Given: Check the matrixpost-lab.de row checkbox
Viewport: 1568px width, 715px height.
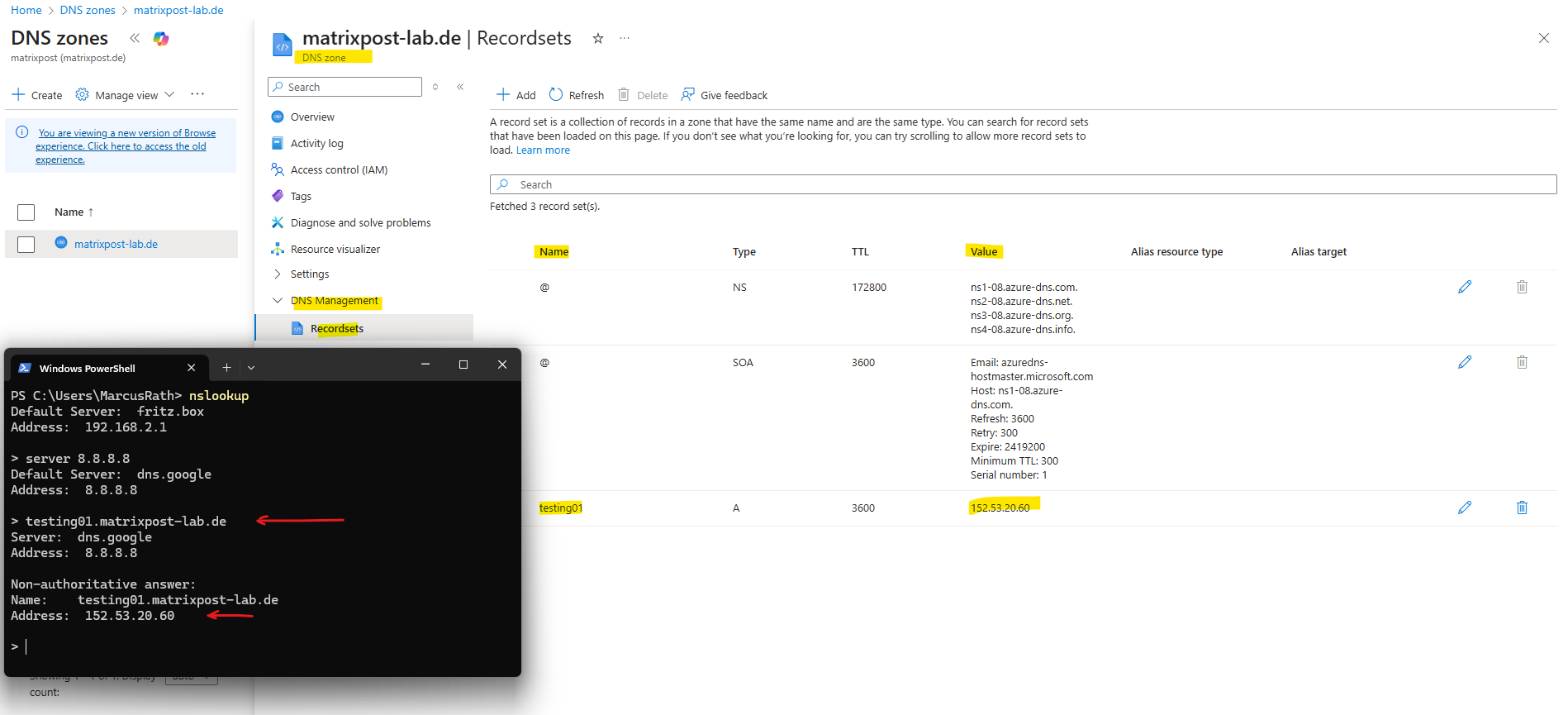Looking at the screenshot, I should coord(26,245).
